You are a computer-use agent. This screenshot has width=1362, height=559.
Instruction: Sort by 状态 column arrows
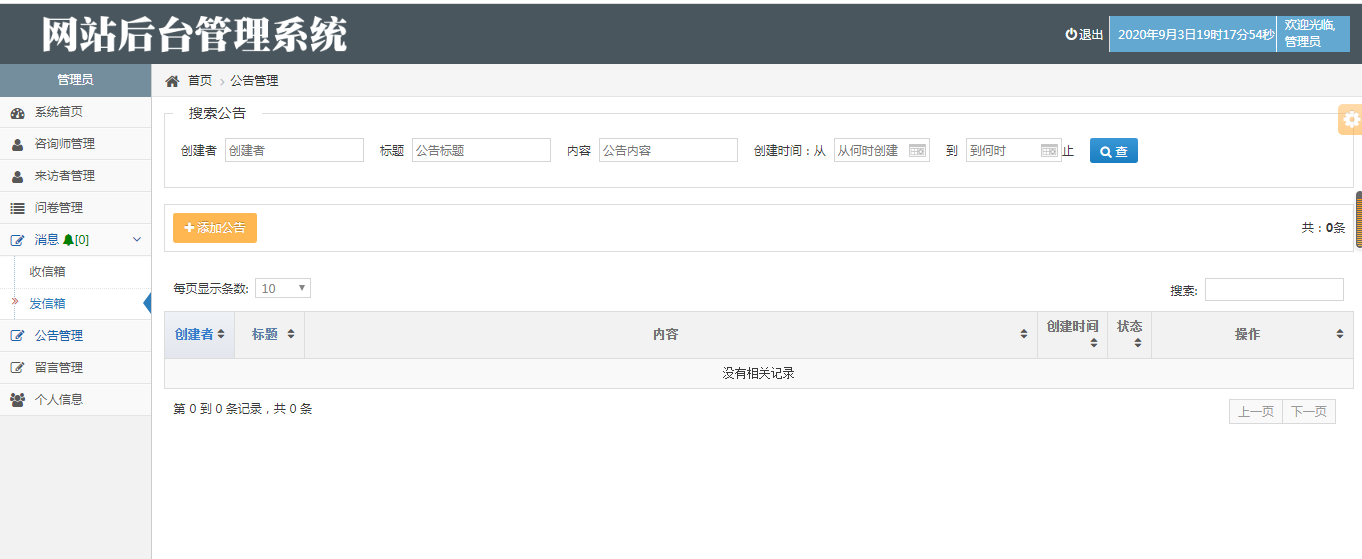point(1138,343)
